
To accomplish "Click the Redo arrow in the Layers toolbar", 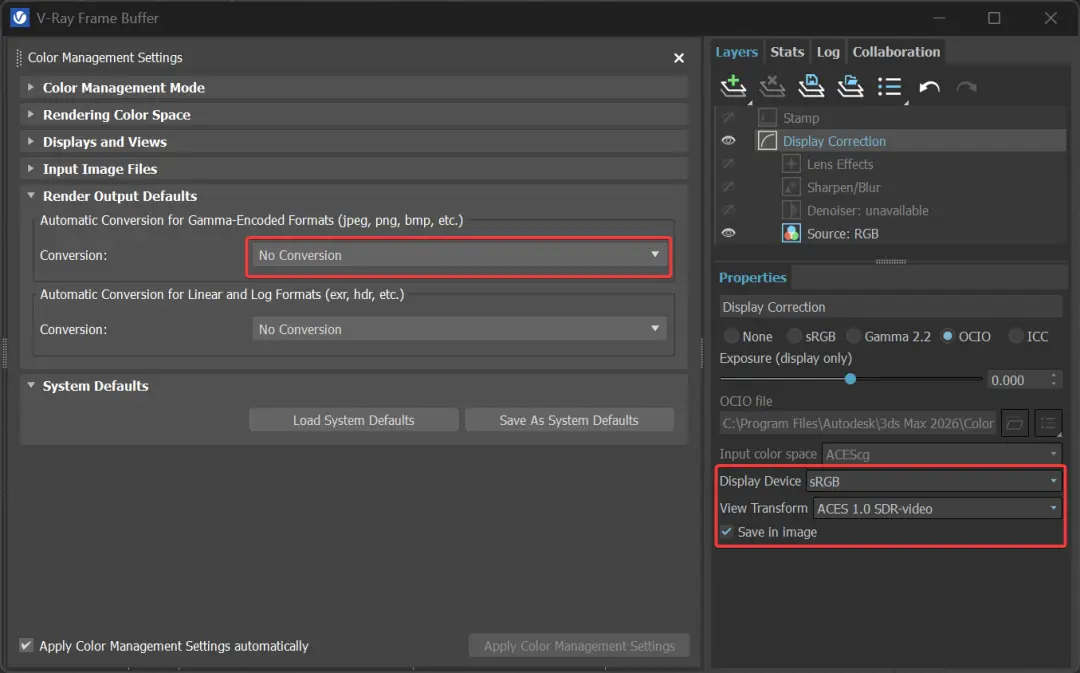I will coord(967,87).
